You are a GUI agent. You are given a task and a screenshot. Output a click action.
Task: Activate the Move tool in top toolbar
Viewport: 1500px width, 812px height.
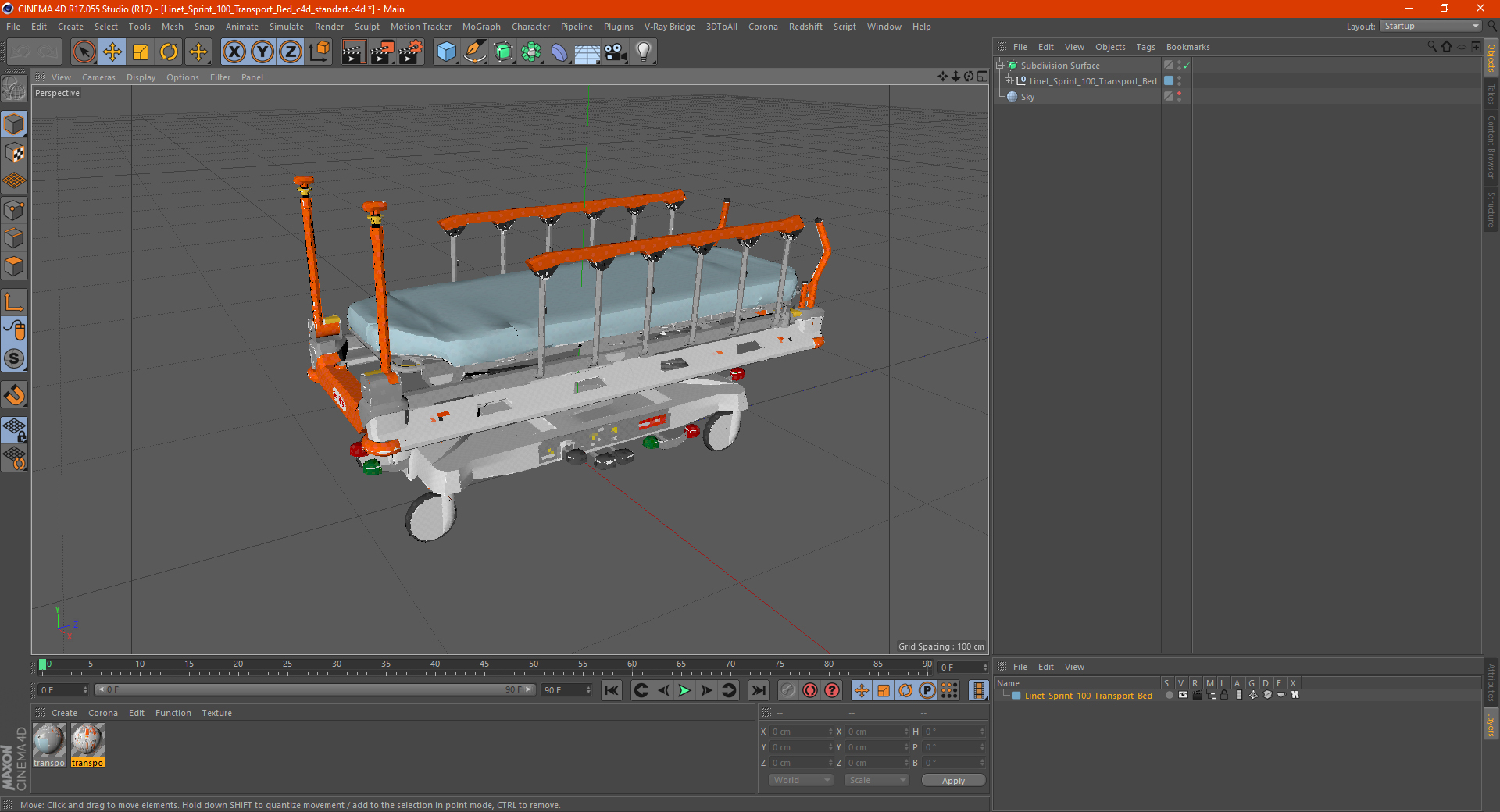(112, 52)
